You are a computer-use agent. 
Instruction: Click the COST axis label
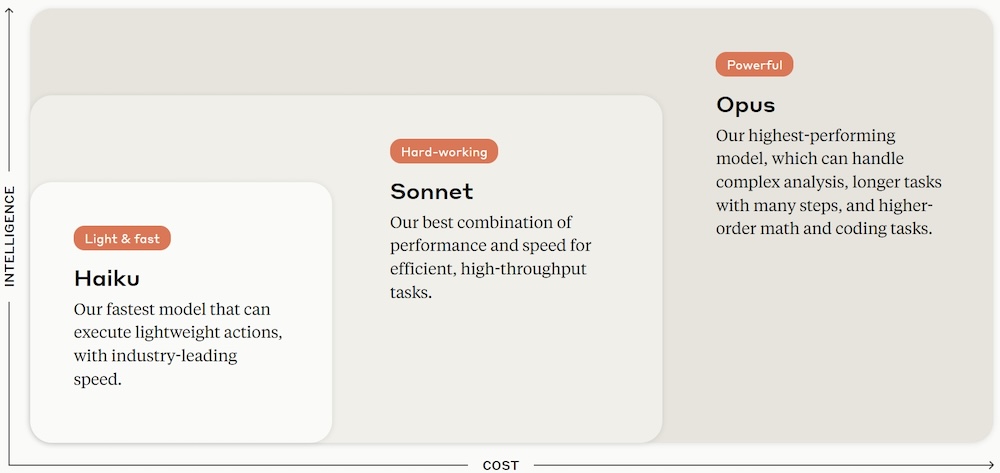click(501, 465)
